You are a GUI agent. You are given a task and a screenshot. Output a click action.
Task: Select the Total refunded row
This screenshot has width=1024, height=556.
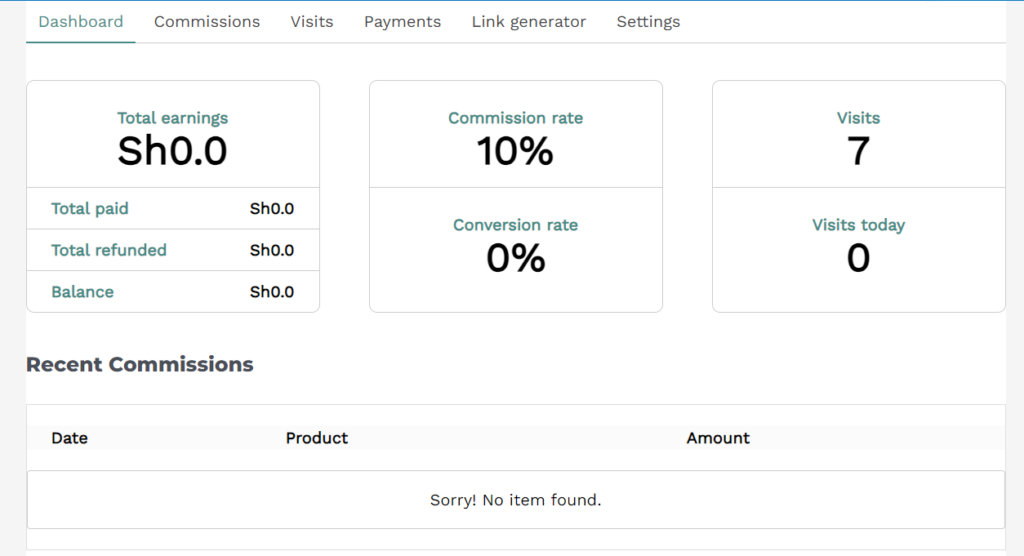click(x=173, y=250)
